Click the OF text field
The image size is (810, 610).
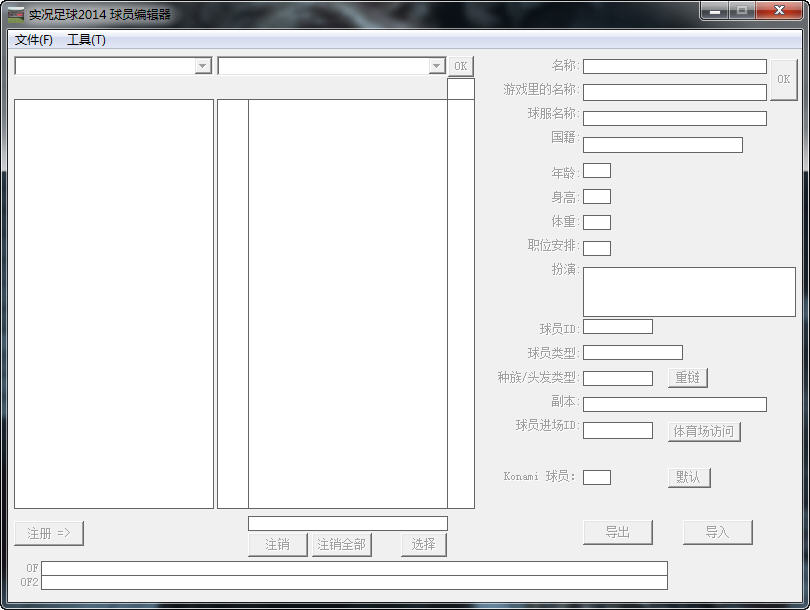click(x=354, y=568)
